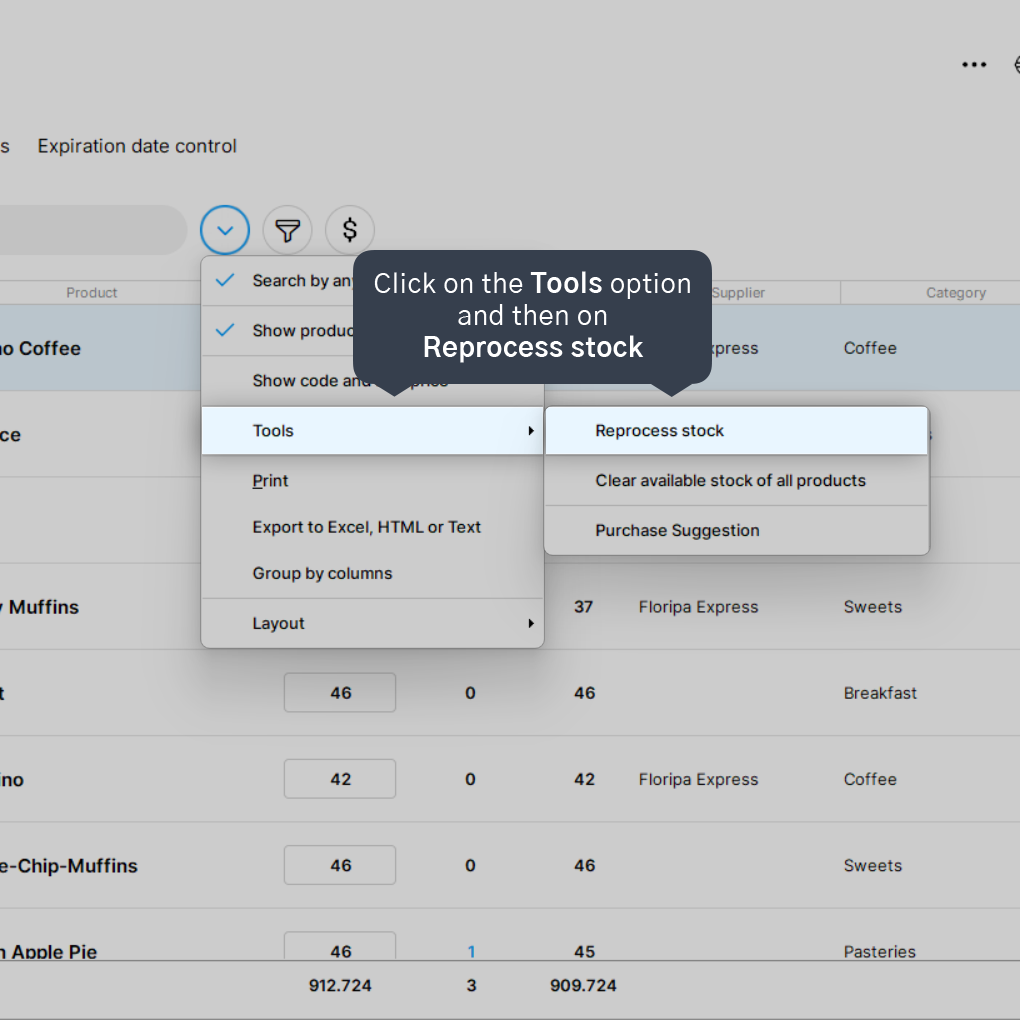Screen dimensions: 1020x1020
Task: Click the Pasteries category cell
Action: click(x=879, y=952)
